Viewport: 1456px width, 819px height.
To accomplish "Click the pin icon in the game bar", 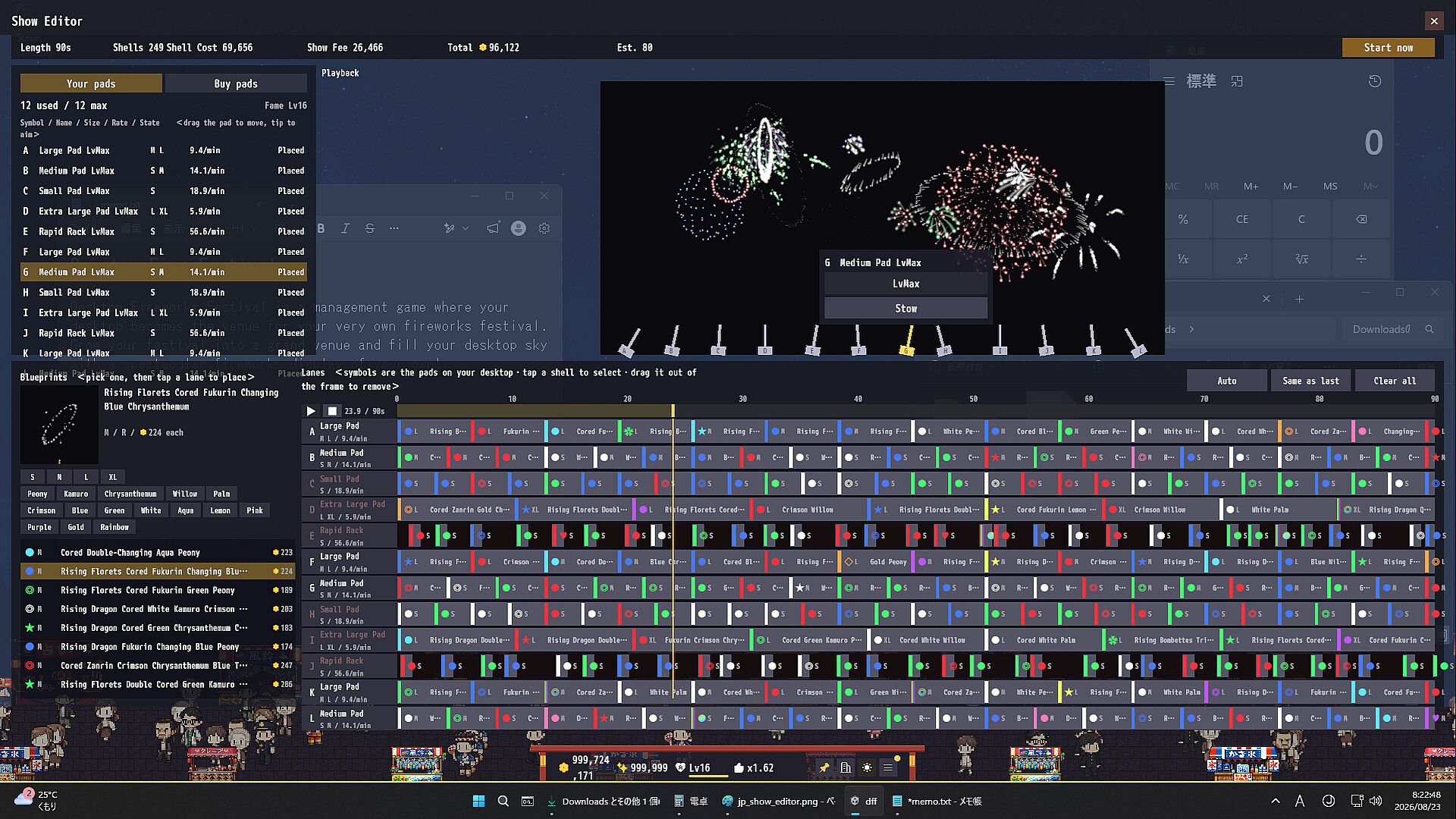I will point(824,767).
